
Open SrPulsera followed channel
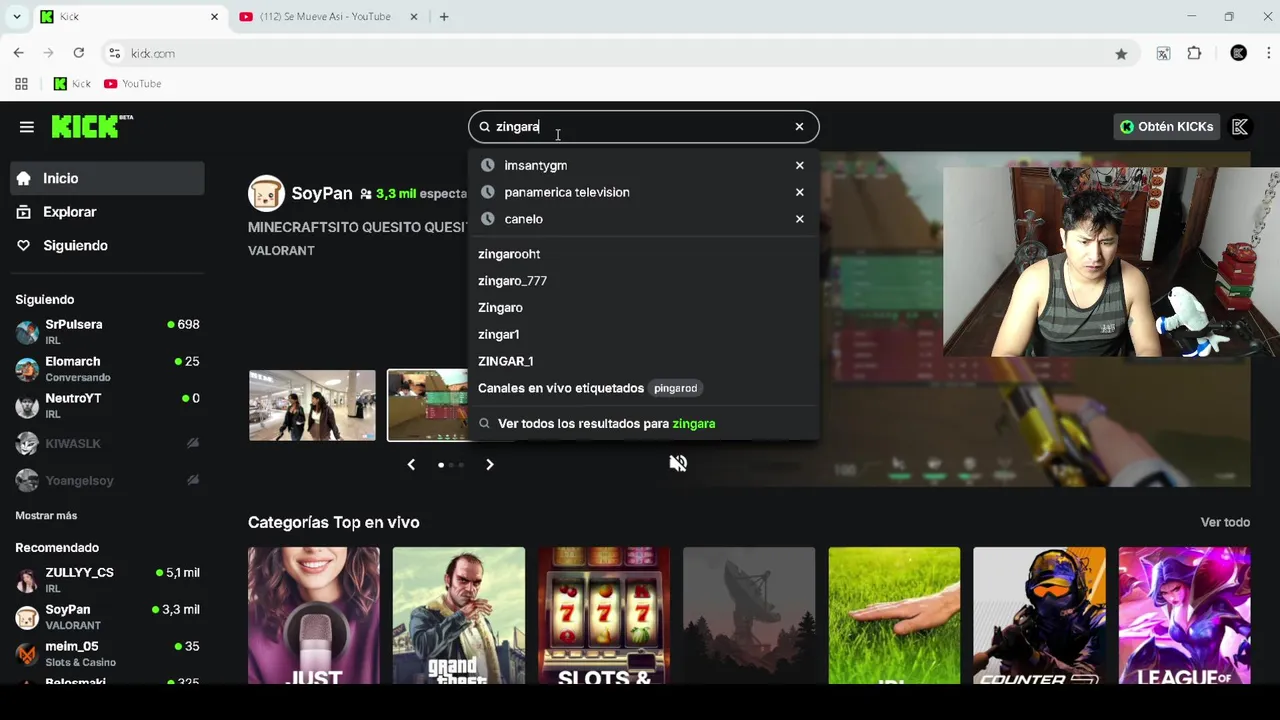pyautogui.click(x=107, y=332)
